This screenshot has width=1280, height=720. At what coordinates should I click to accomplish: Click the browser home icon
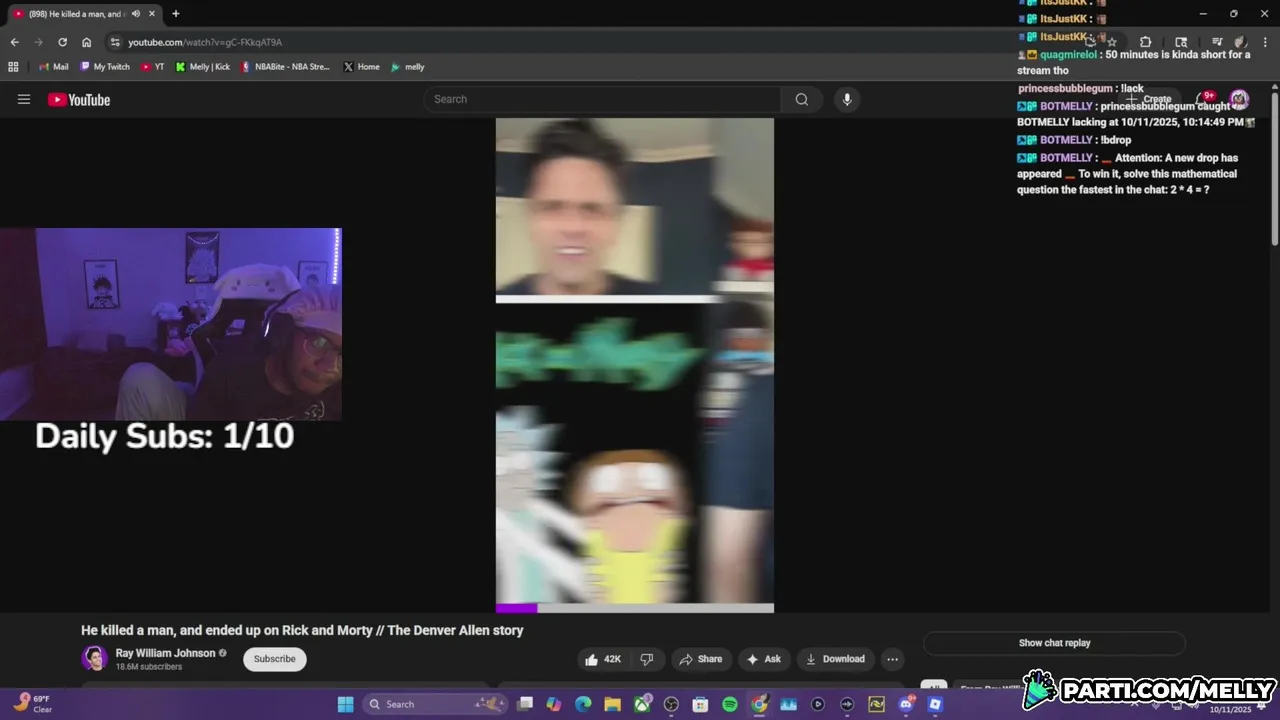(x=86, y=42)
